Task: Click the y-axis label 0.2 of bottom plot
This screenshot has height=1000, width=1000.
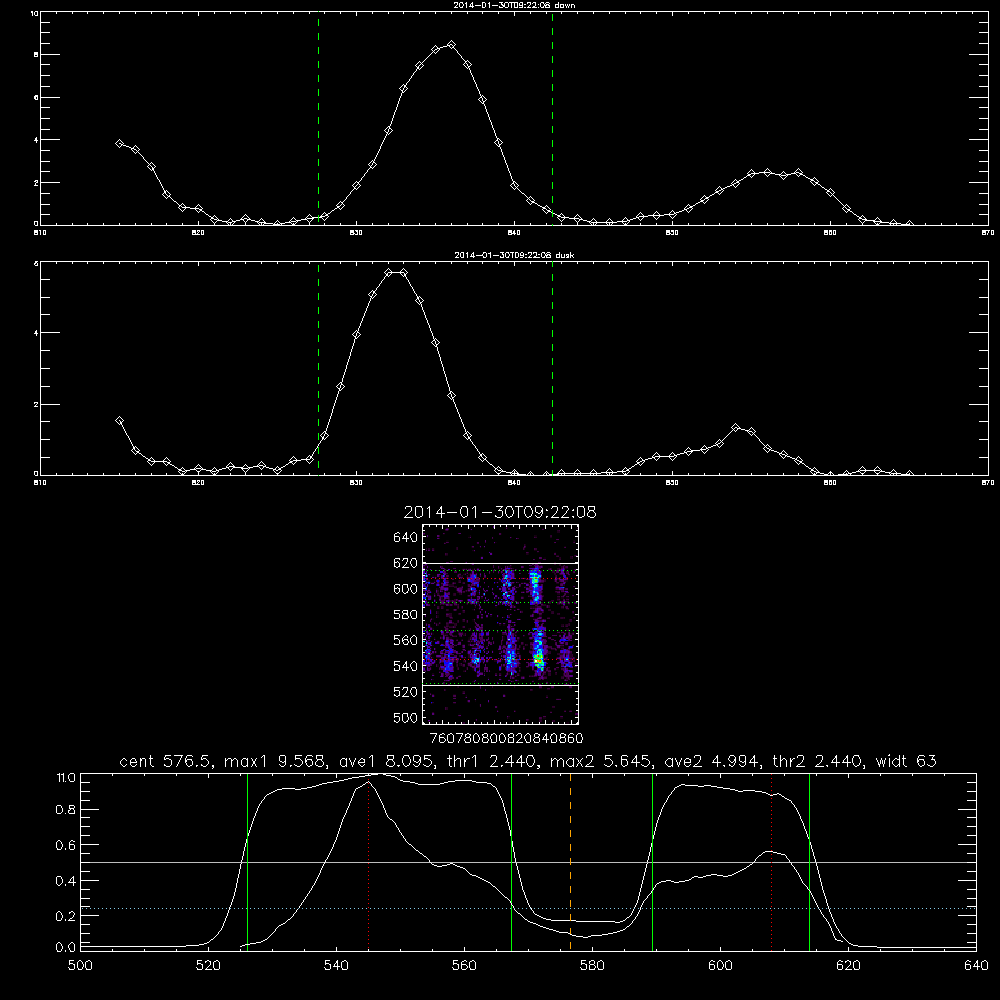Action: [66, 916]
